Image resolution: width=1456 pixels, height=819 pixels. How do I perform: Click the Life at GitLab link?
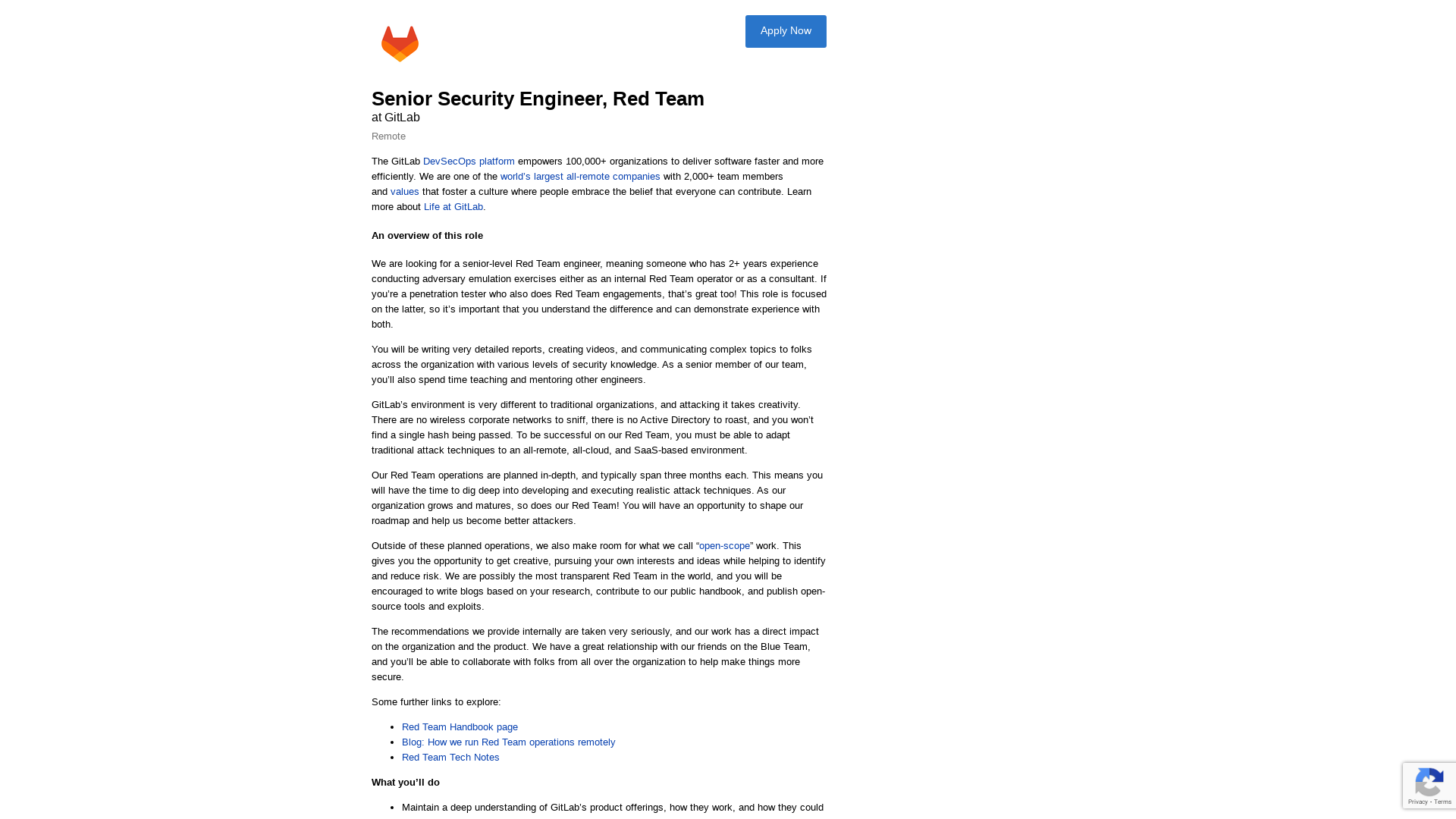452,206
